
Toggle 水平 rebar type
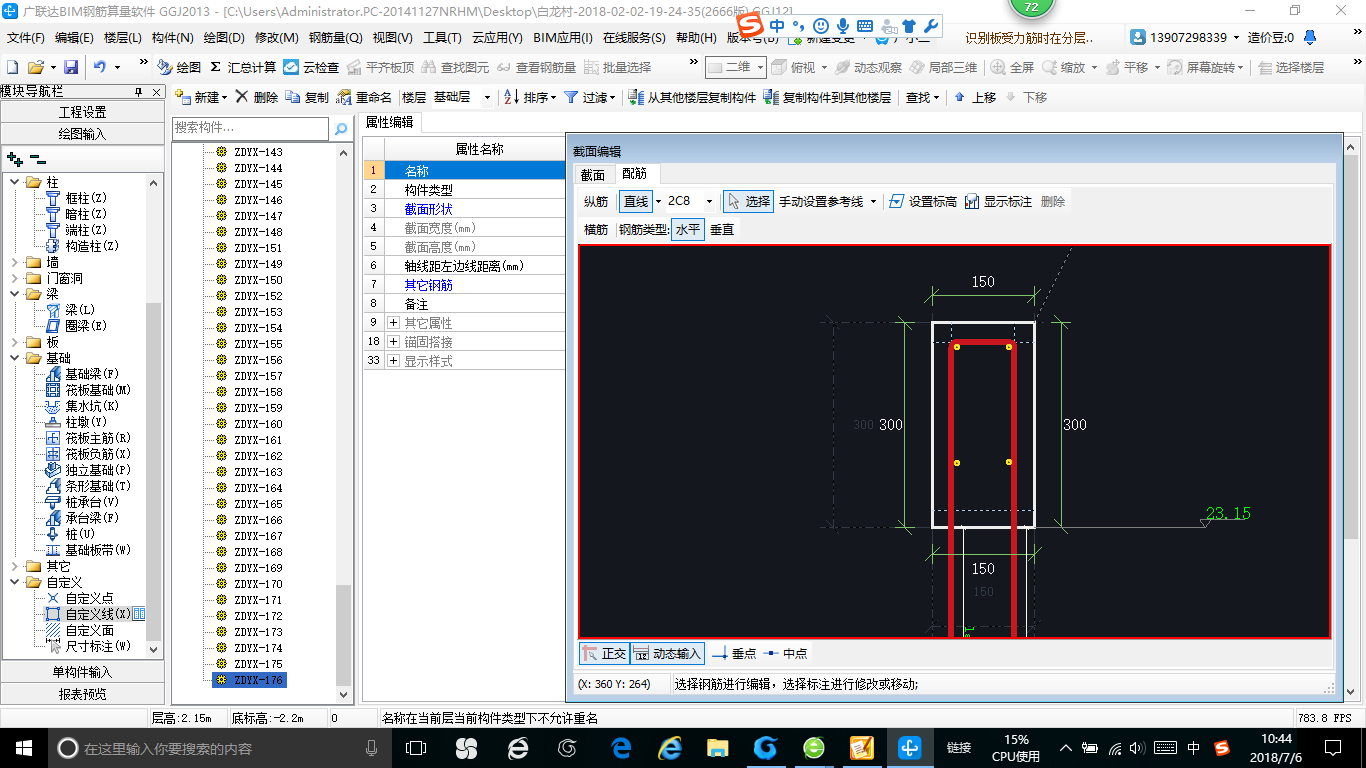[x=687, y=229]
